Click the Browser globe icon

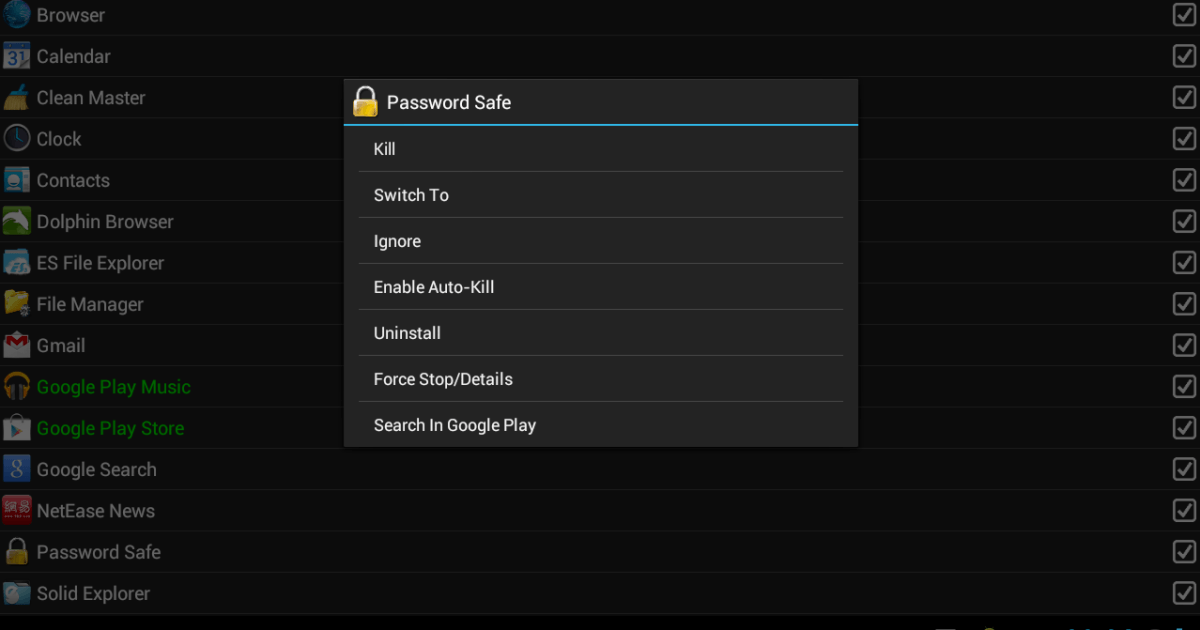(x=16, y=15)
